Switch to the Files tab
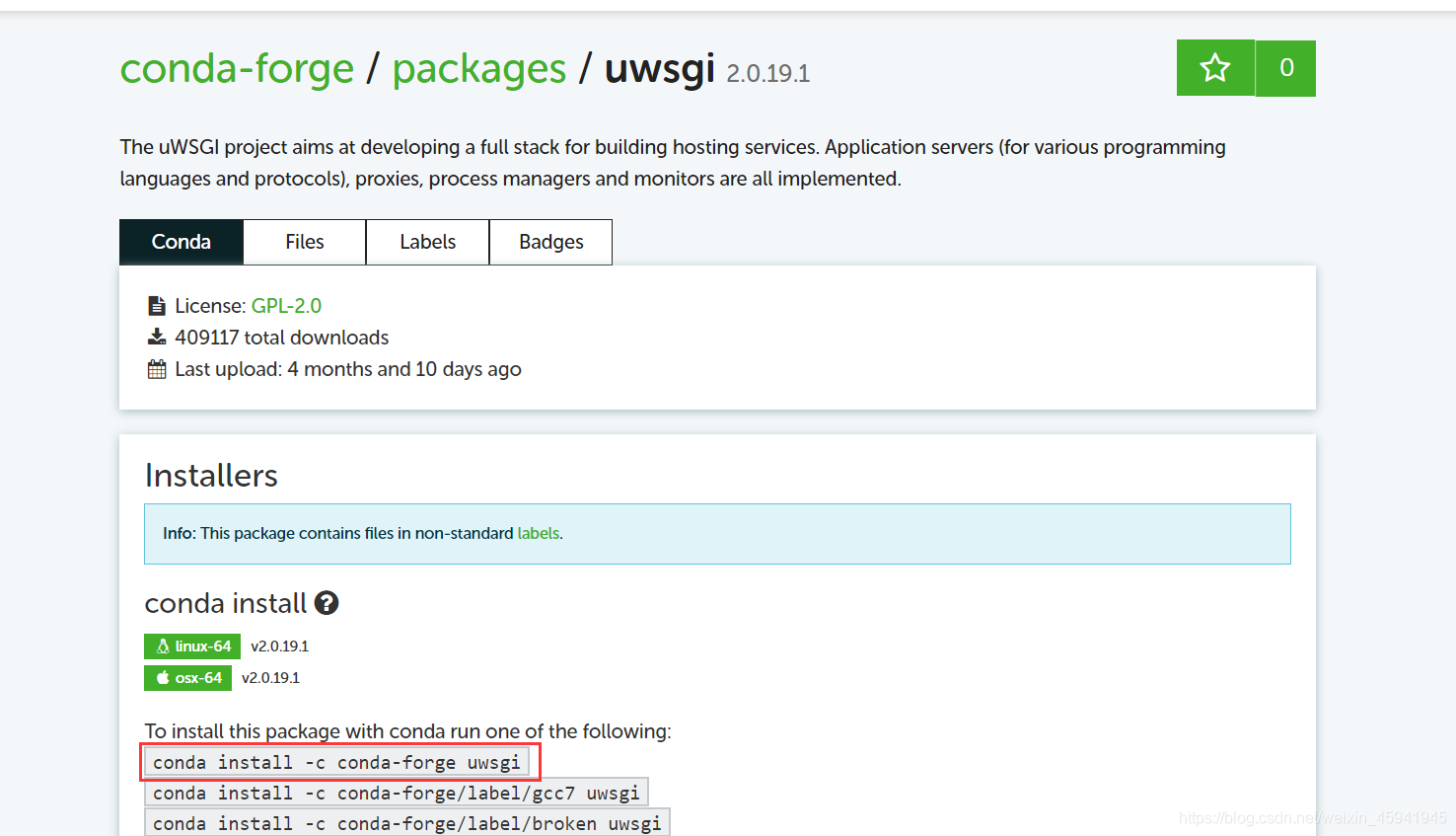This screenshot has width=1456, height=836. click(305, 242)
